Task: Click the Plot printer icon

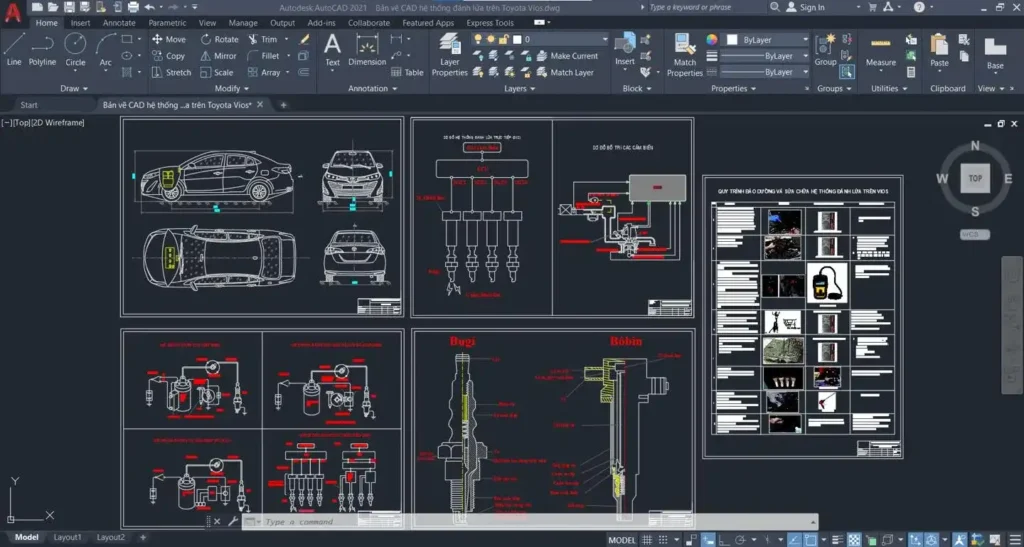Action: point(133,7)
